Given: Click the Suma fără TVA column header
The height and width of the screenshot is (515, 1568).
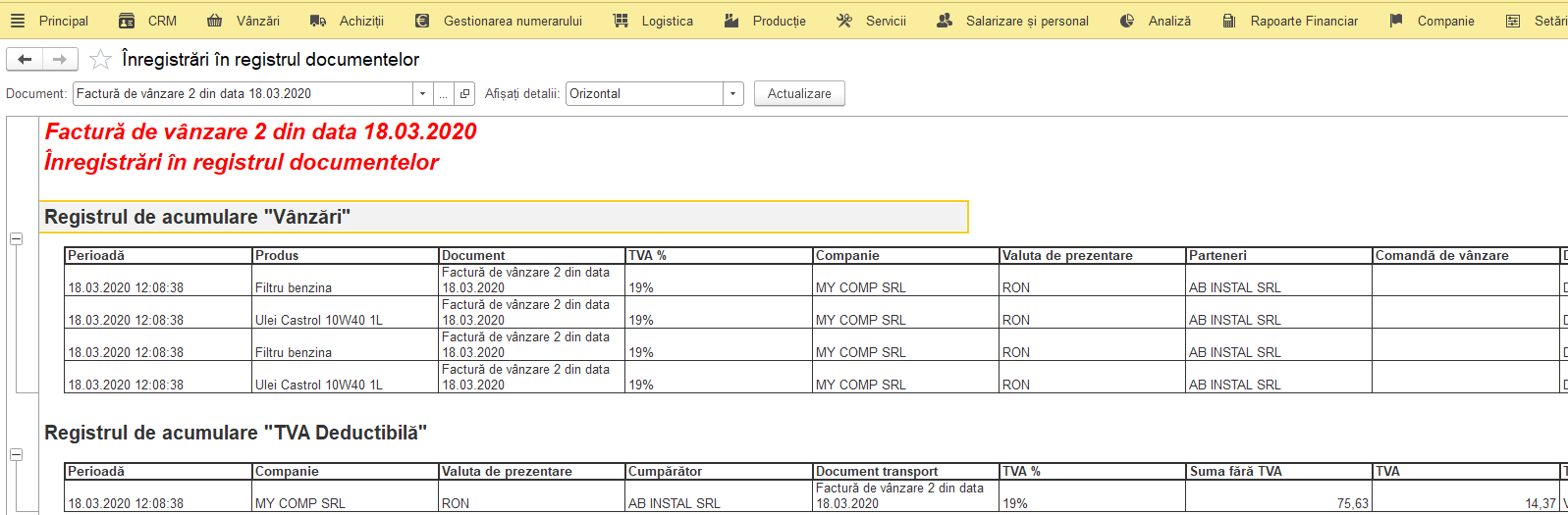Looking at the screenshot, I should coord(1279,471).
